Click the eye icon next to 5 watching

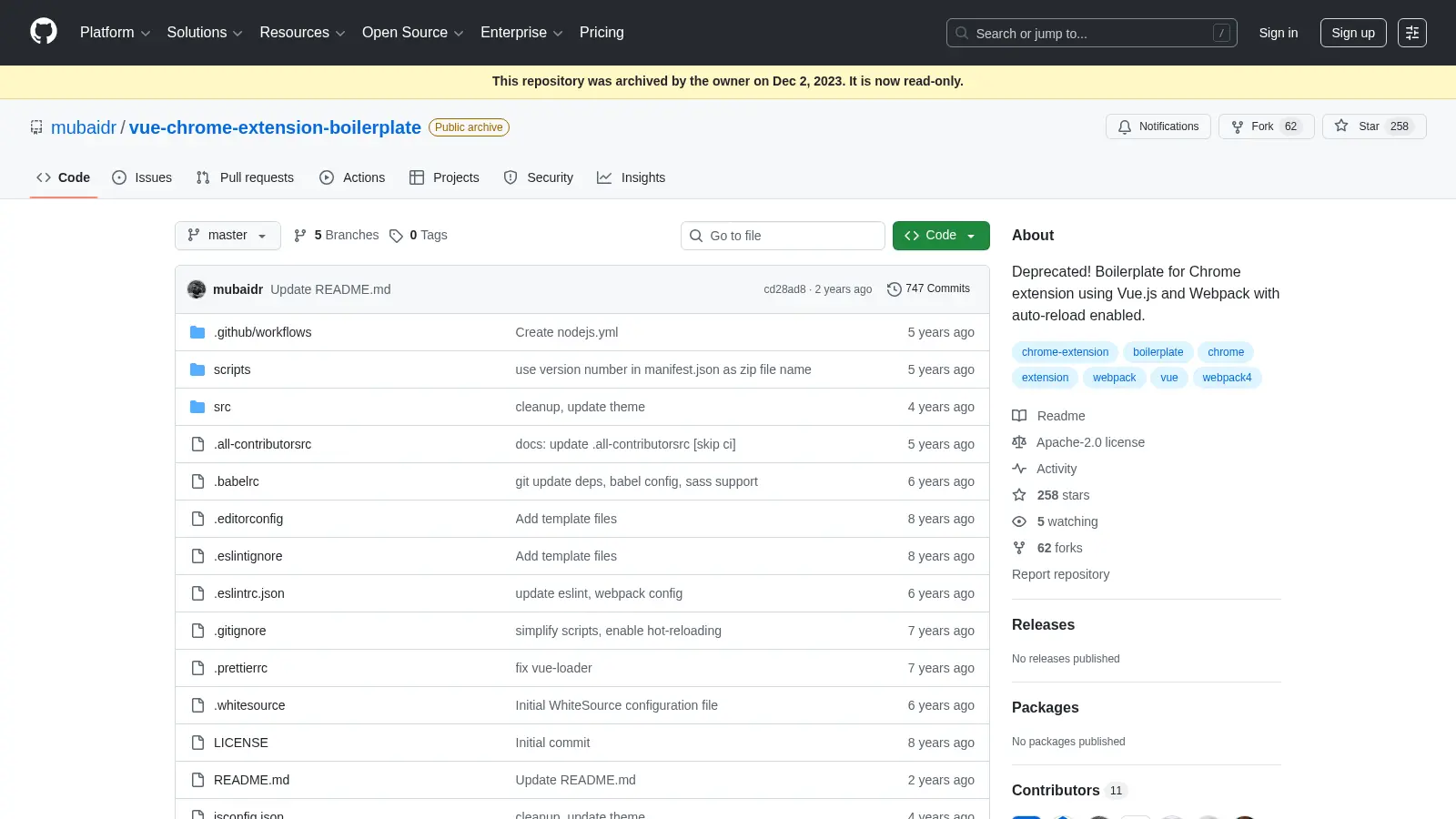coord(1019,521)
